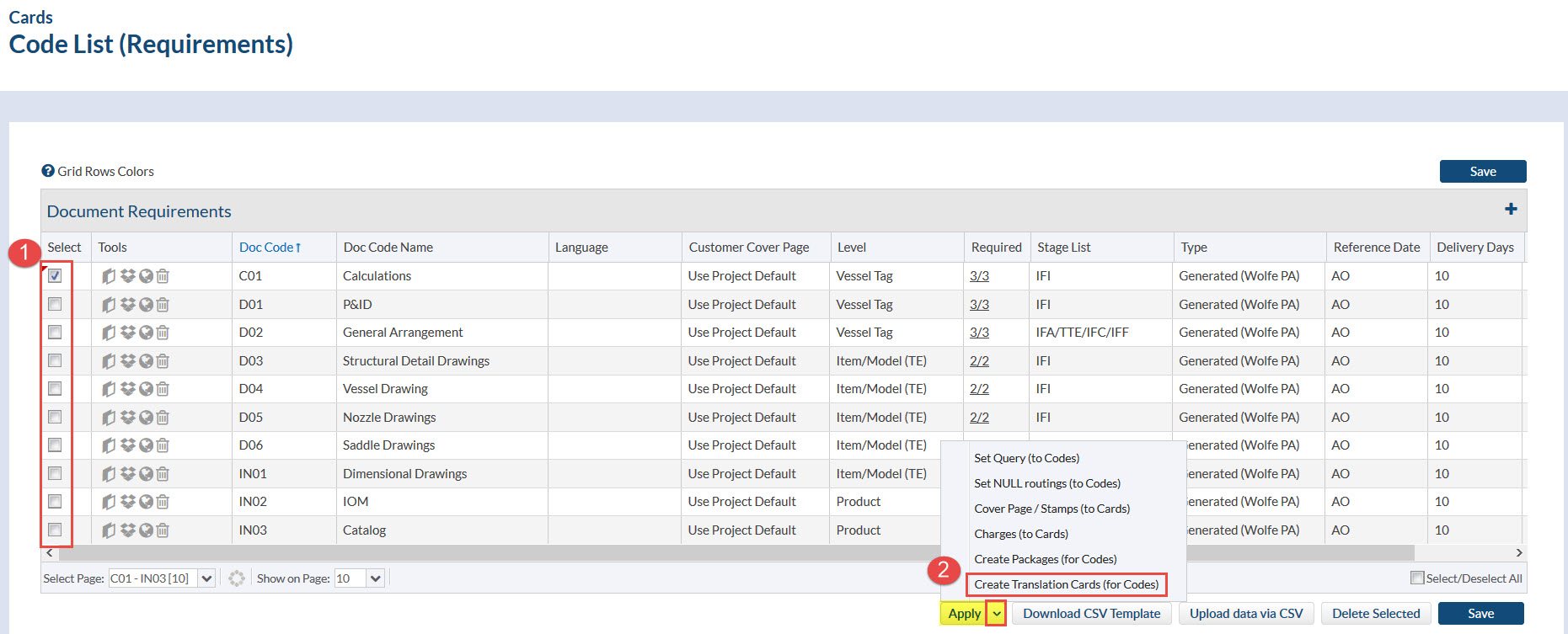The height and width of the screenshot is (634, 1568).
Task: Check the IN02 row checkbox
Action: 55,501
